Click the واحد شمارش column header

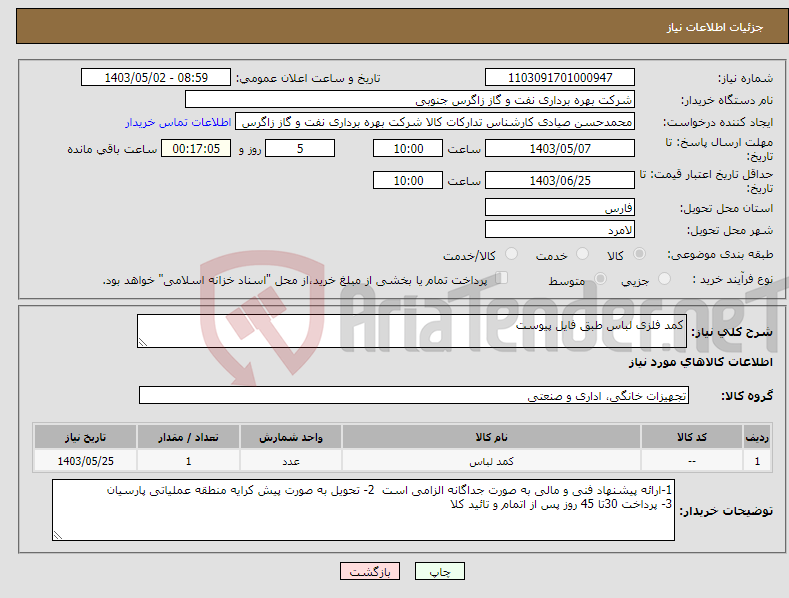tap(291, 437)
